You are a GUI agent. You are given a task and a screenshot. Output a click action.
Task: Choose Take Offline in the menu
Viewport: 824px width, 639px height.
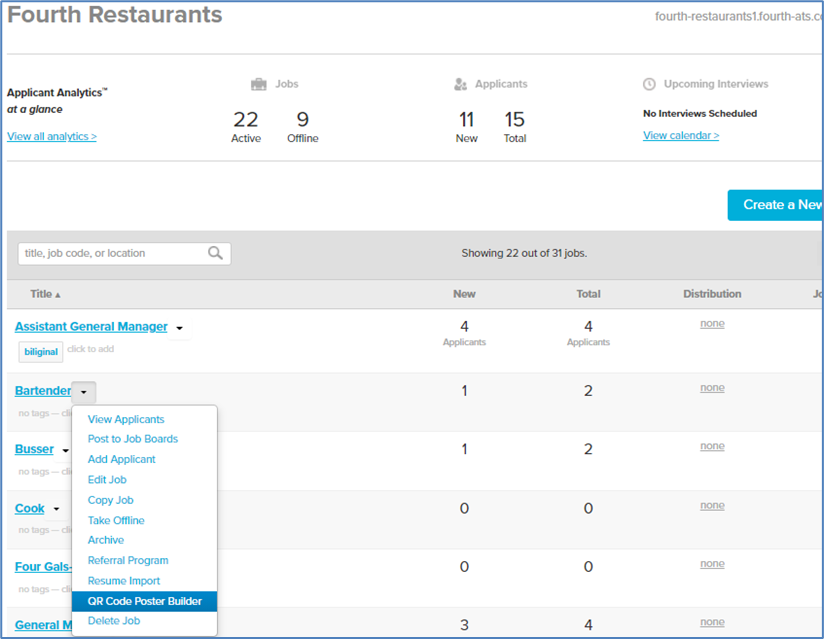pyautogui.click(x=116, y=520)
